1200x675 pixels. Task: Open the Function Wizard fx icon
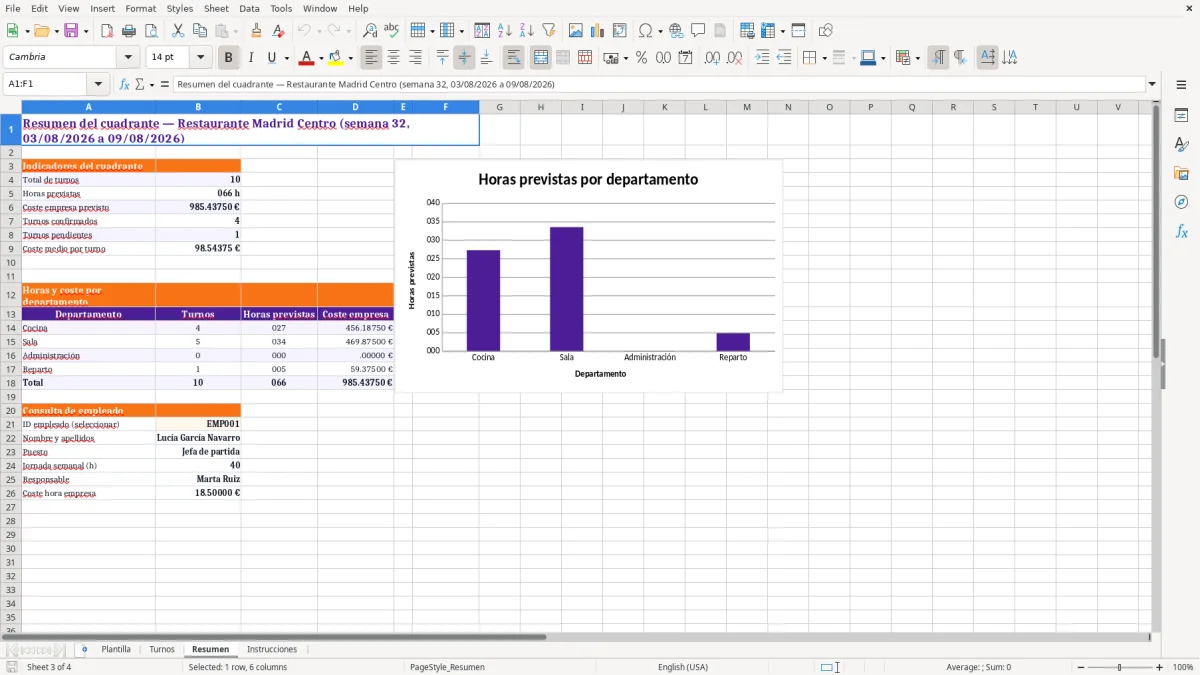click(125, 85)
